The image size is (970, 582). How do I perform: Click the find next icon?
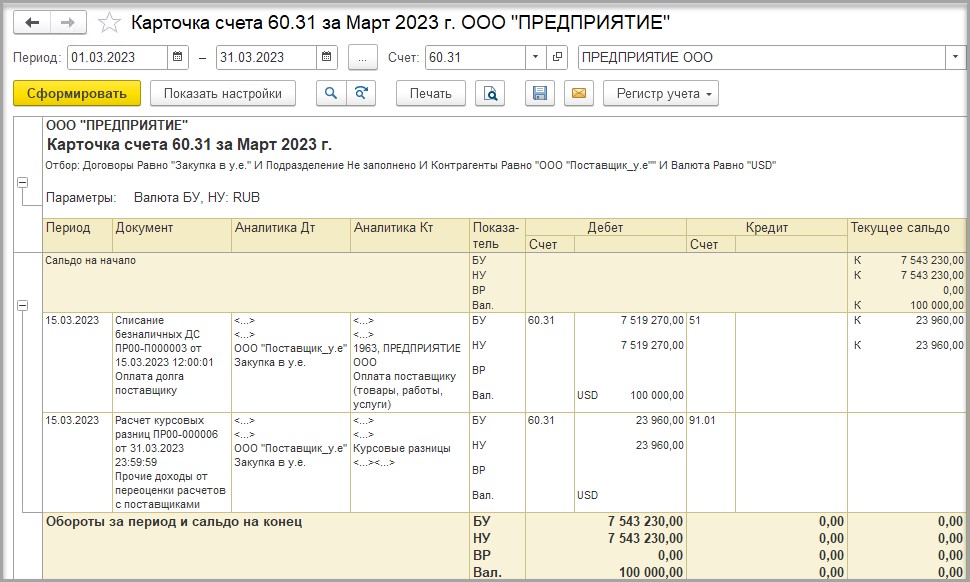359,94
